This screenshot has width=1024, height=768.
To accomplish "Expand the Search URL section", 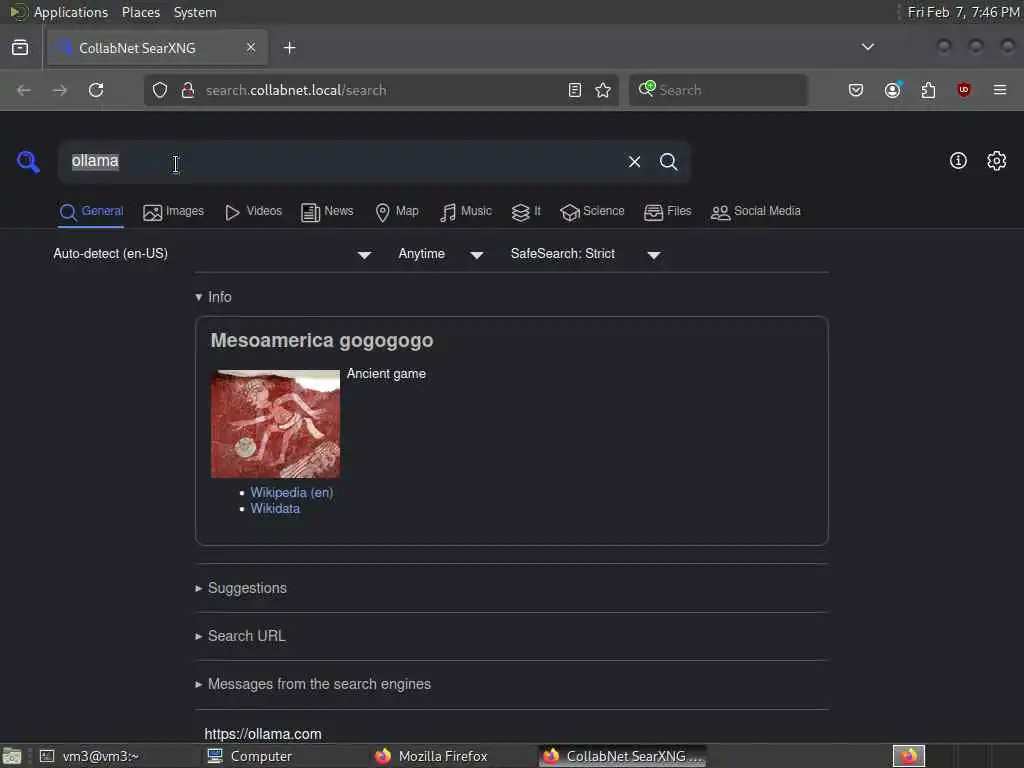I will click(240, 636).
